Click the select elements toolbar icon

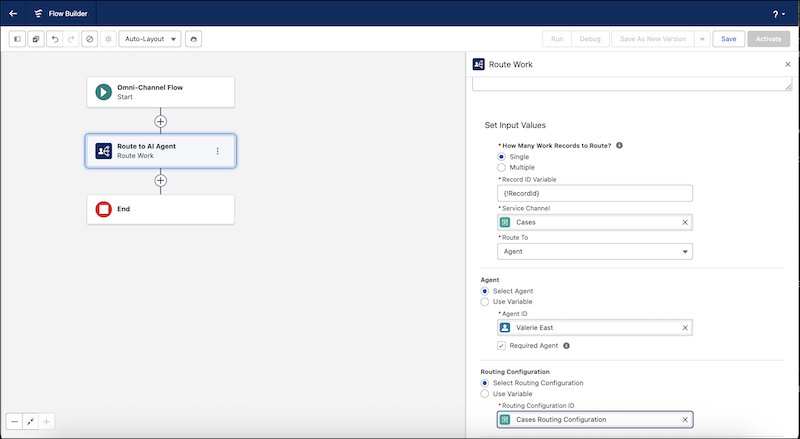click(x=36, y=39)
